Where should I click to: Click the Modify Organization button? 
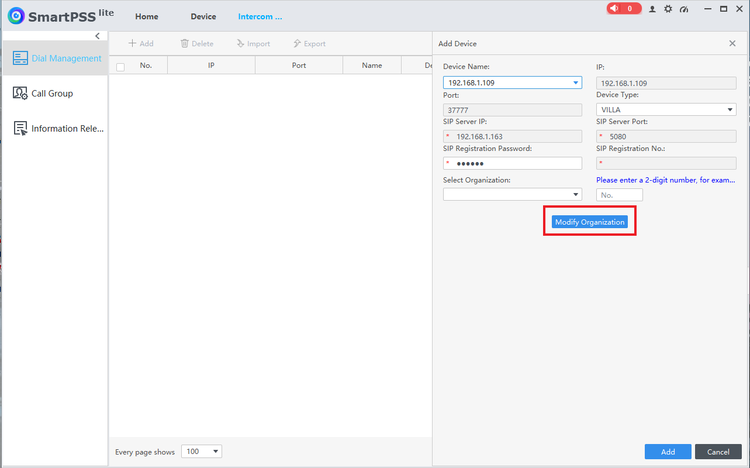[590, 222]
